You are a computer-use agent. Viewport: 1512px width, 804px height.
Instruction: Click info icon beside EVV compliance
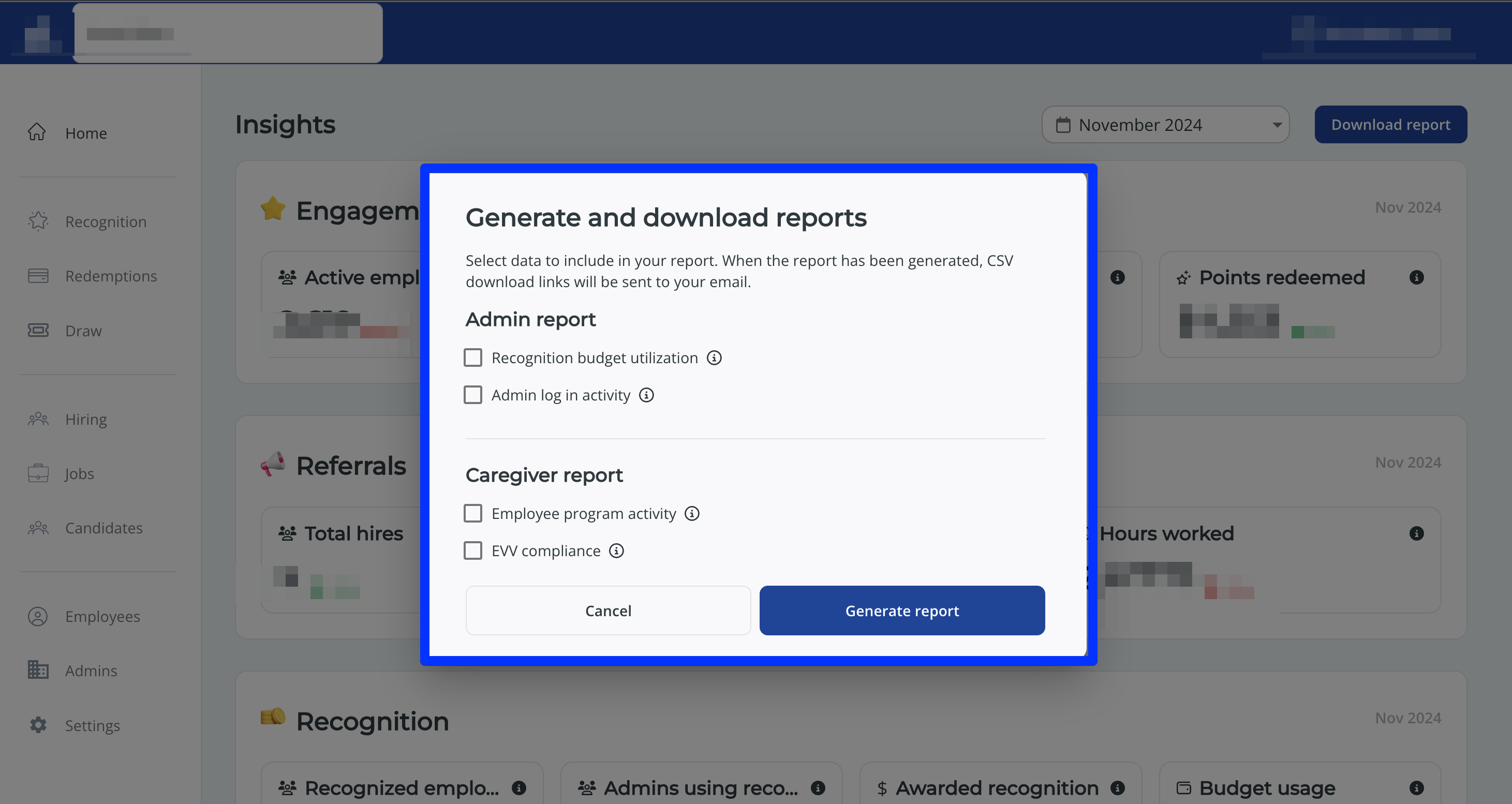(616, 550)
